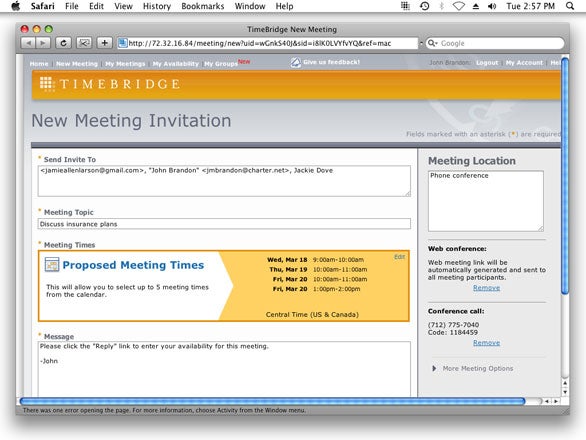Image resolution: width=586 pixels, height=440 pixels.
Task: Open the Google search magnifier dropdown
Action: (432, 43)
